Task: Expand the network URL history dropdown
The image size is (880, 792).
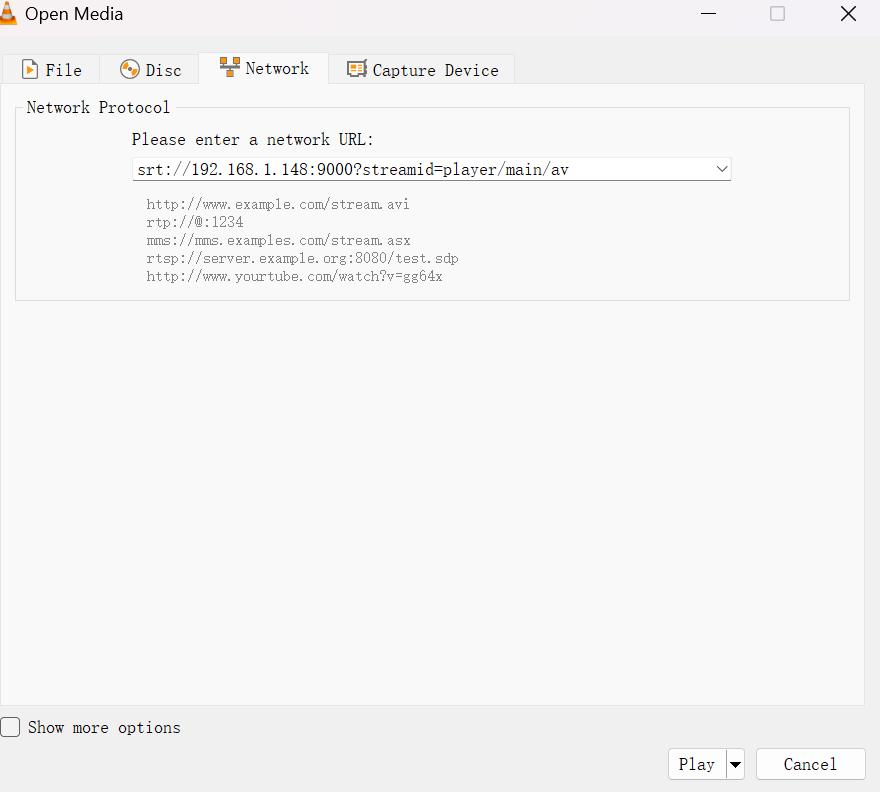Action: [x=722, y=170]
